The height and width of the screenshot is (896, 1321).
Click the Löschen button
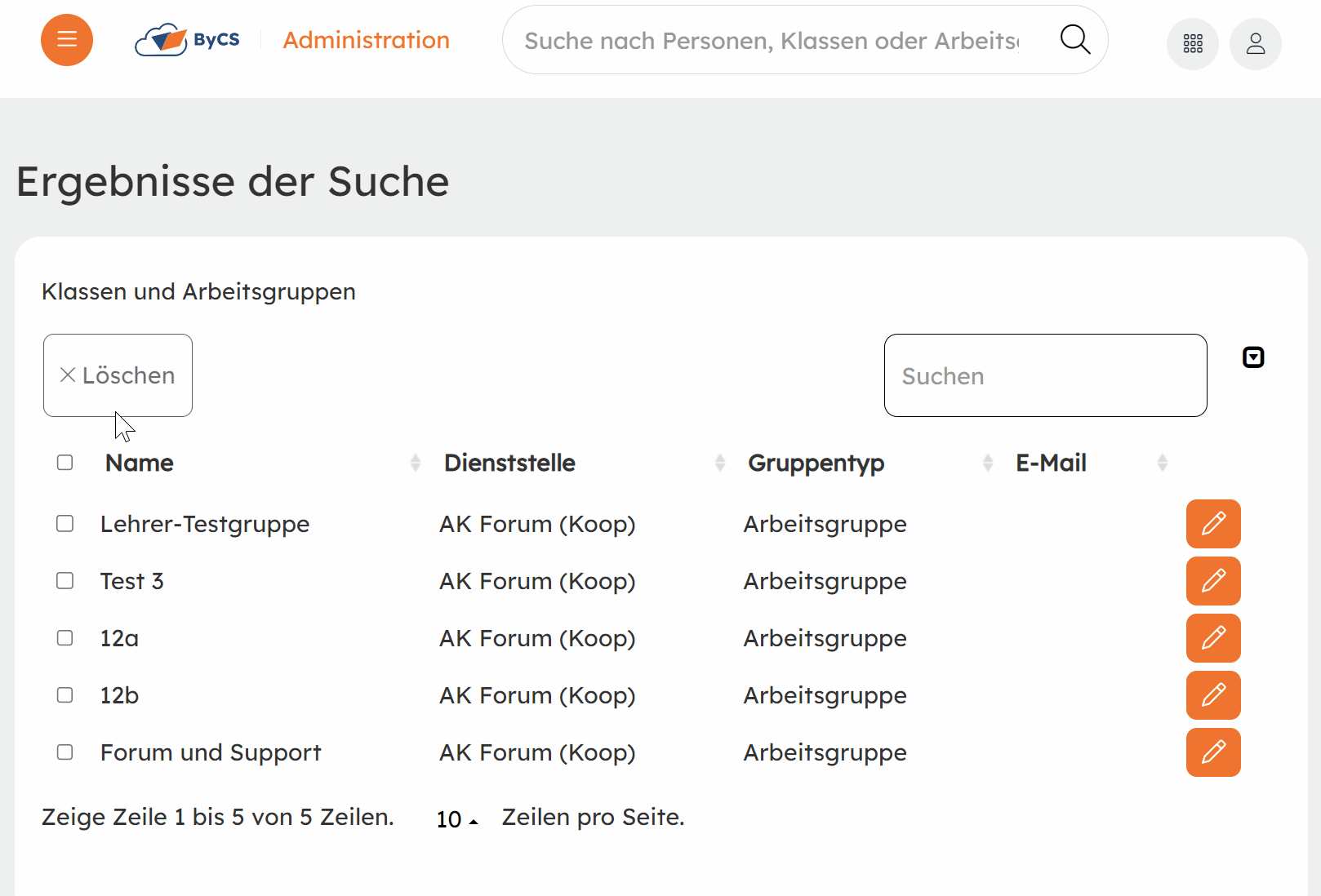coord(118,375)
